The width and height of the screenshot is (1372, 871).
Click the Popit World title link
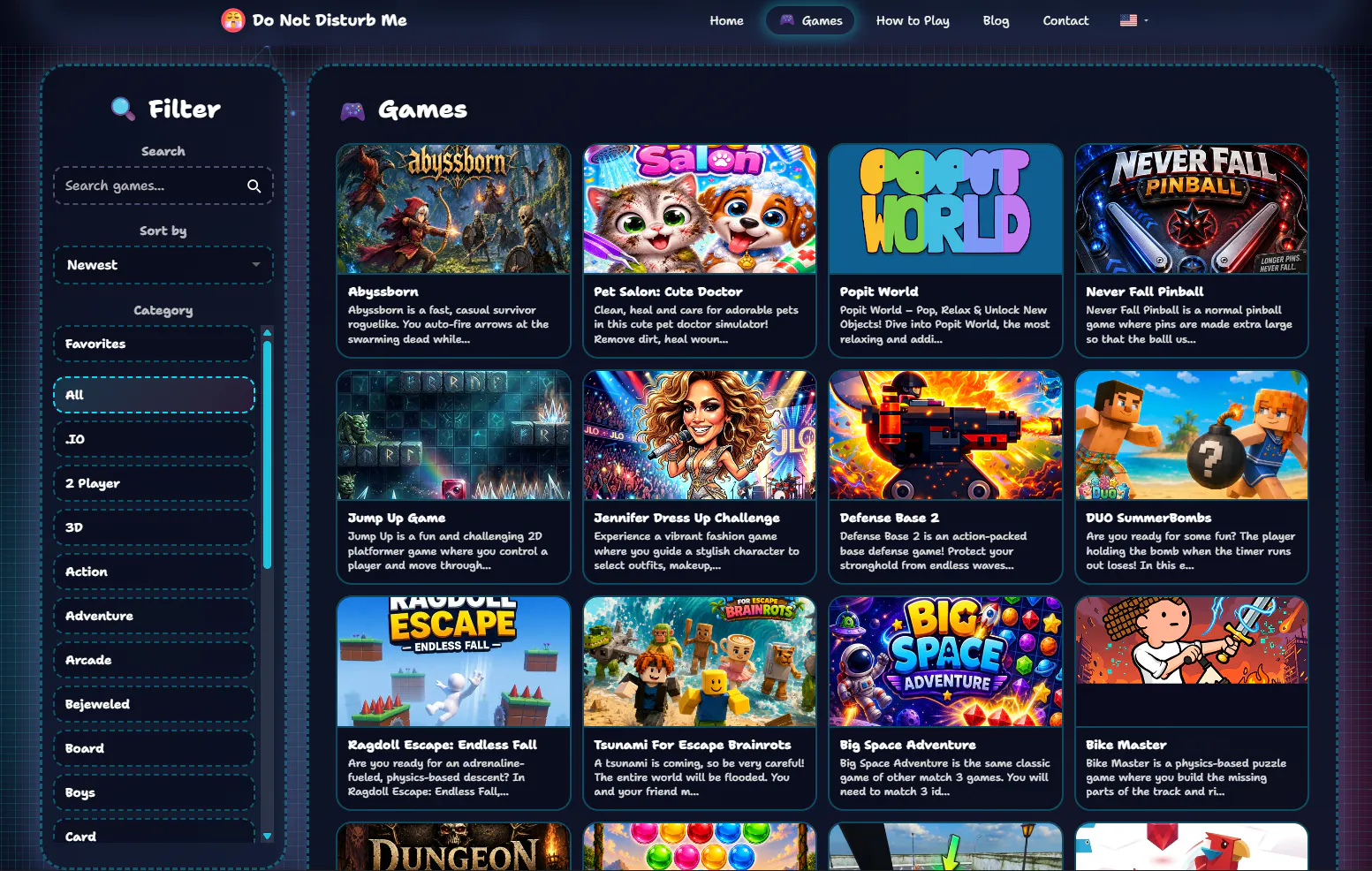pyautogui.click(x=879, y=292)
